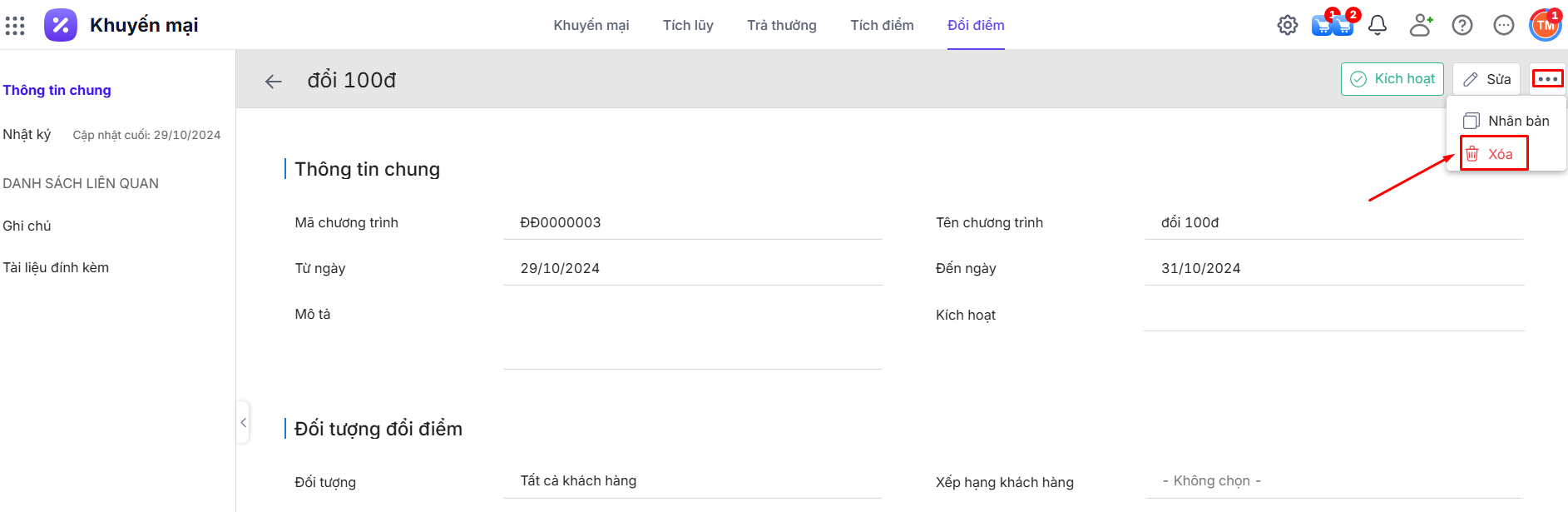Open the three-dot more actions menu

tap(1547, 79)
